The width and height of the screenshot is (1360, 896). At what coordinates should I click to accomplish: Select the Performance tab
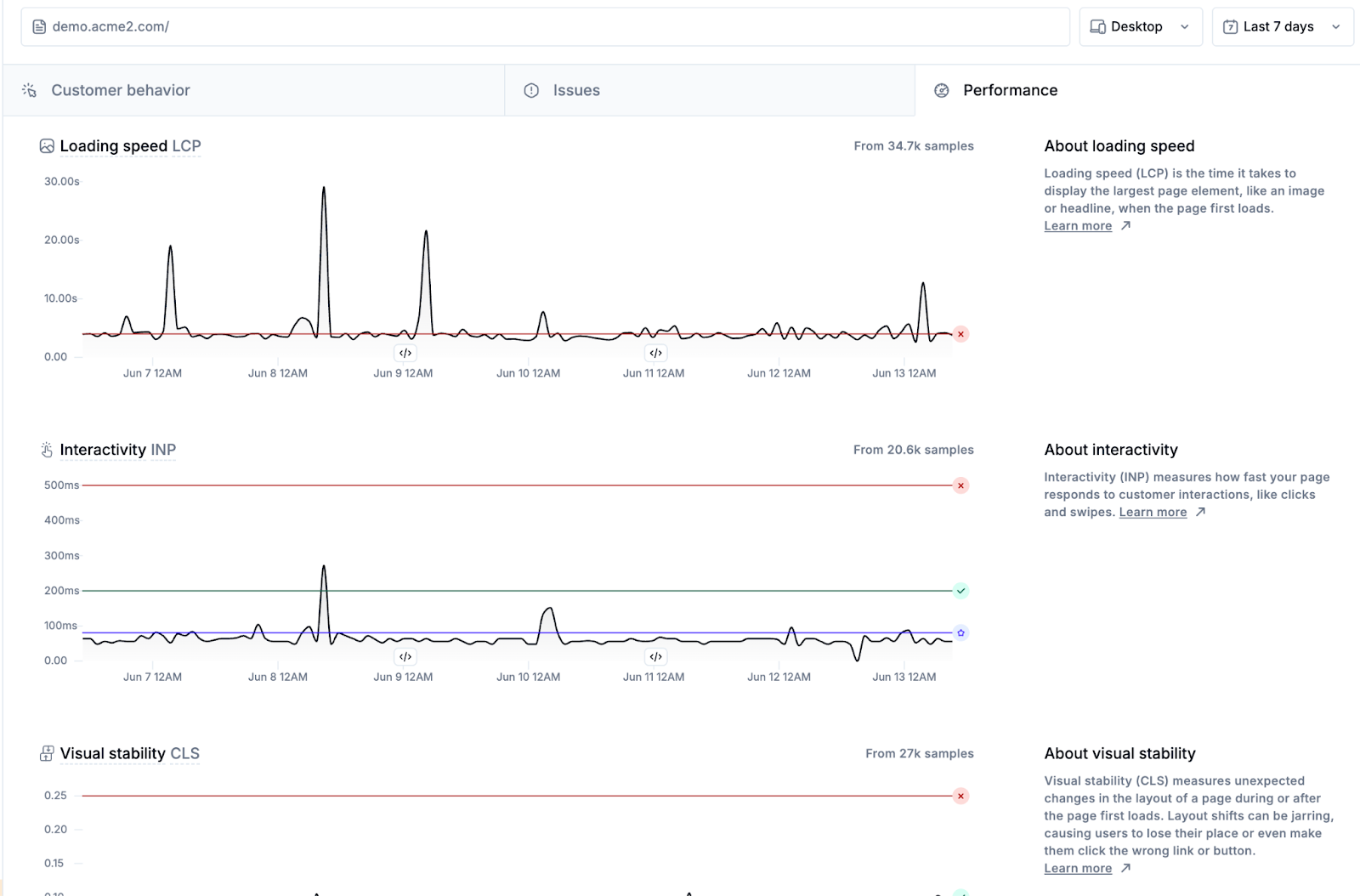click(1010, 90)
